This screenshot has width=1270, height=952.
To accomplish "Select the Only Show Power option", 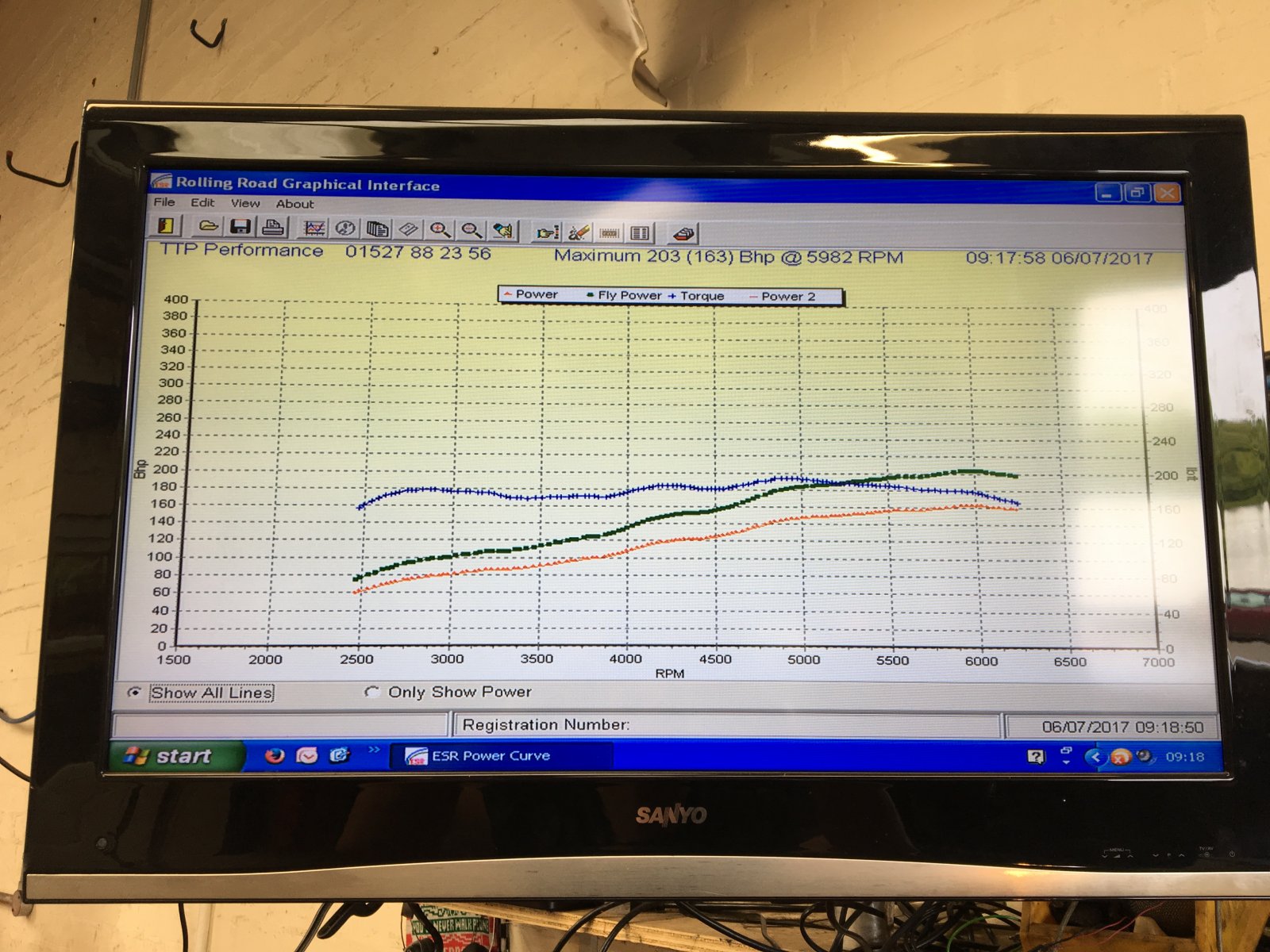I will (371, 692).
